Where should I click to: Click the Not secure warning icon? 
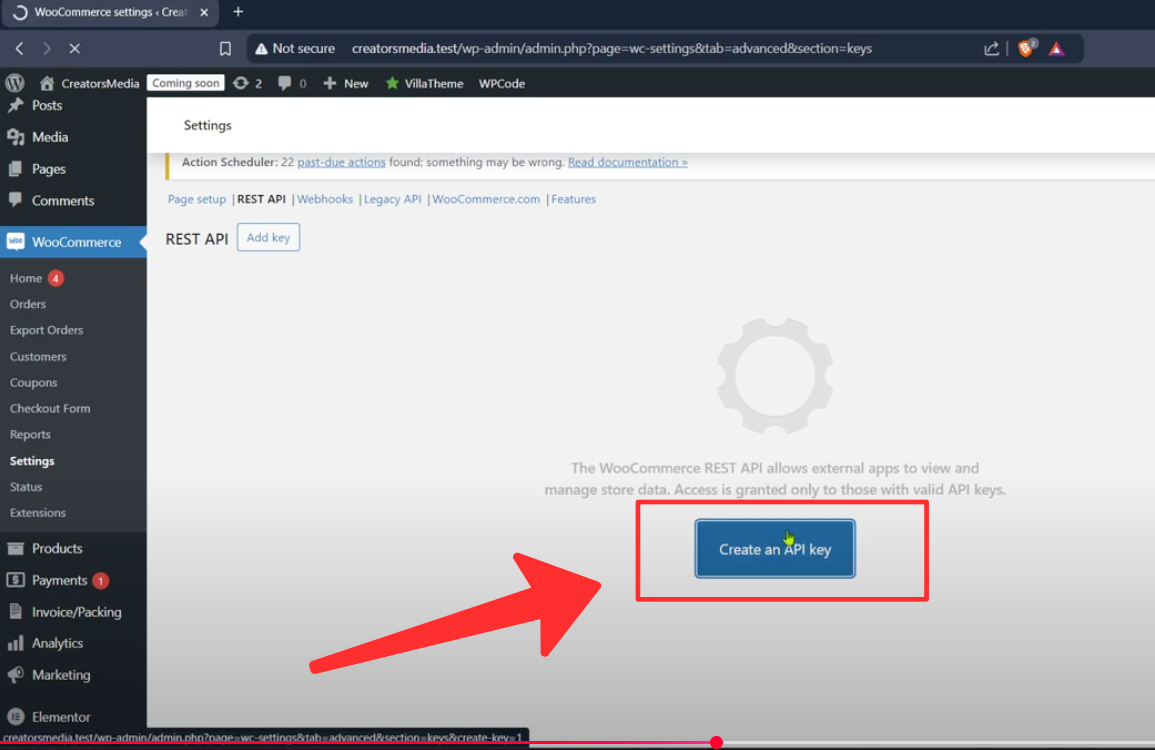tap(261, 49)
